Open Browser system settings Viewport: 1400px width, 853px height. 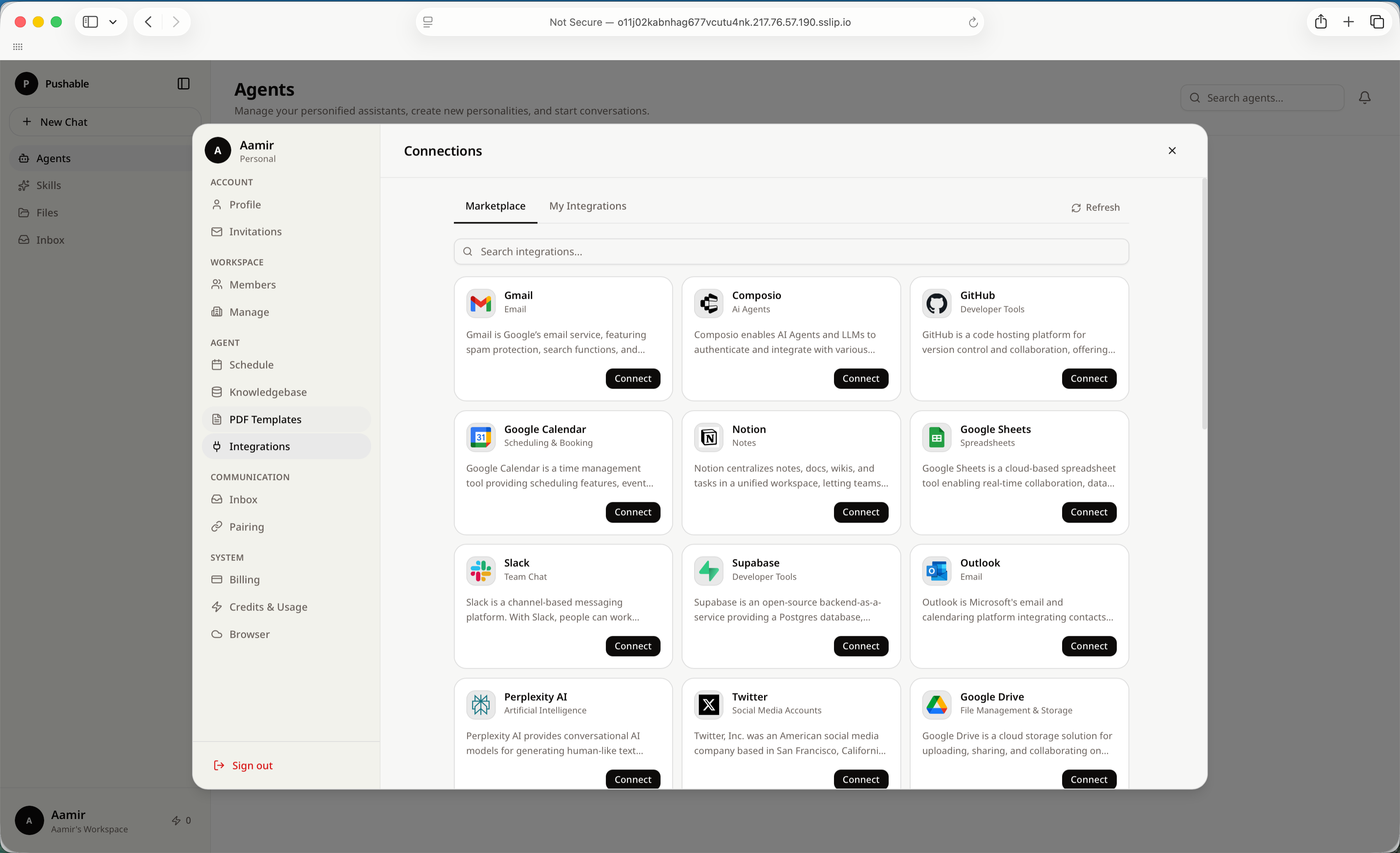286,634
